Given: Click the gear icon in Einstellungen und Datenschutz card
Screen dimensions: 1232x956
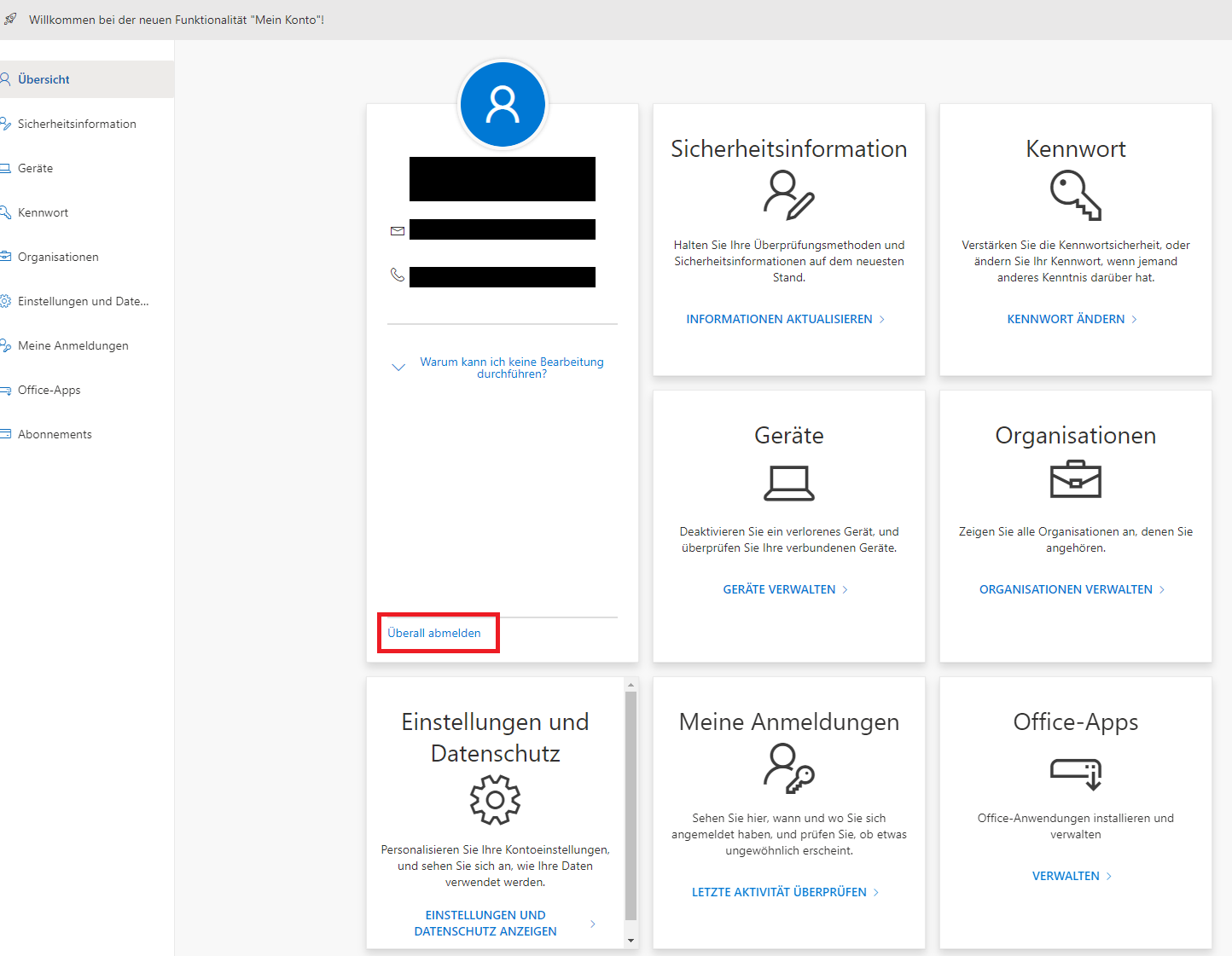Looking at the screenshot, I should pos(496,800).
